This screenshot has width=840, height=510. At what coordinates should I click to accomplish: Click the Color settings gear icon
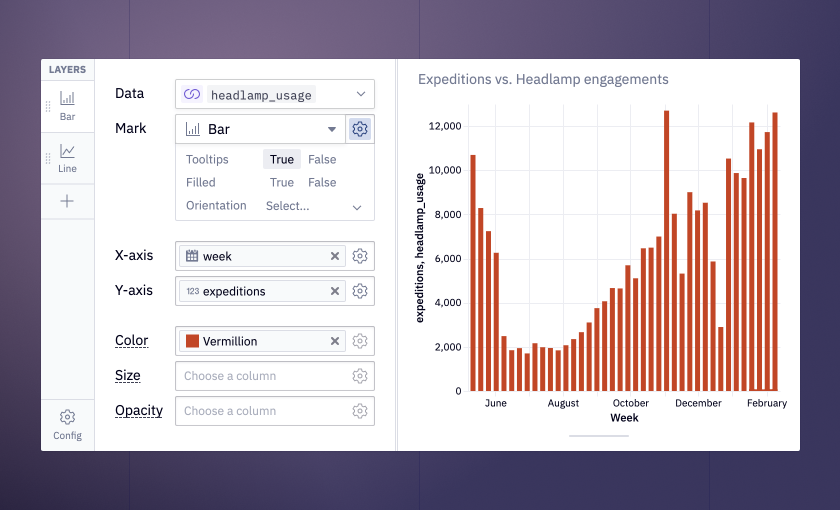pyautogui.click(x=359, y=341)
